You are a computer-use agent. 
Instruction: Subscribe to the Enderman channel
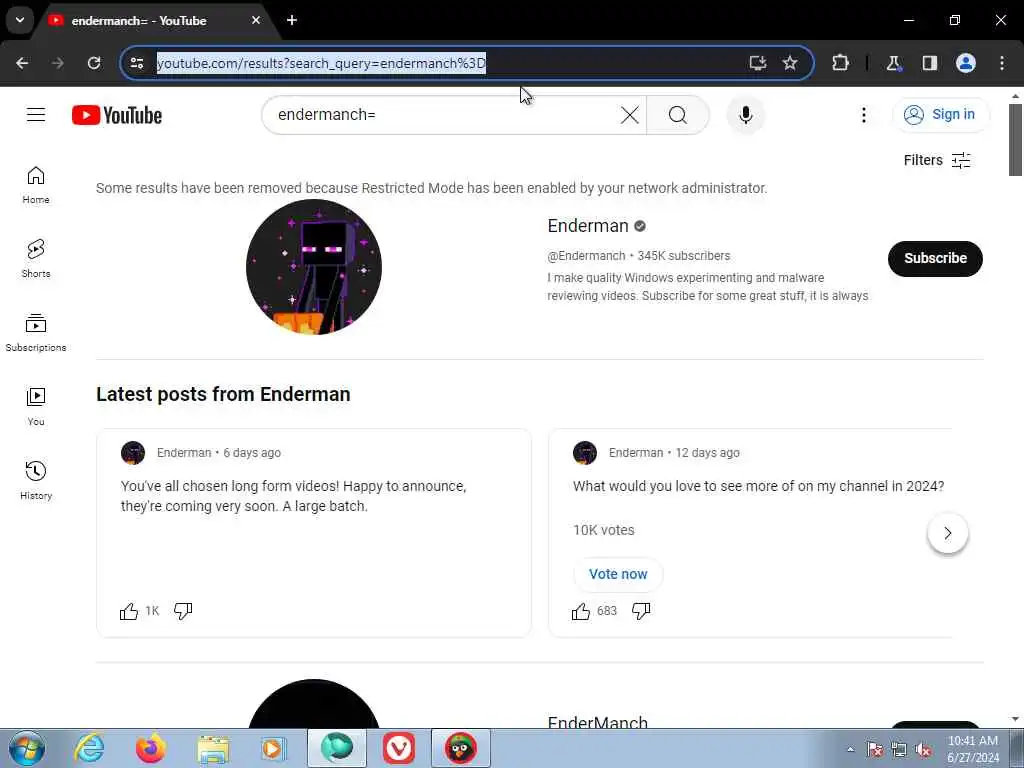935,259
